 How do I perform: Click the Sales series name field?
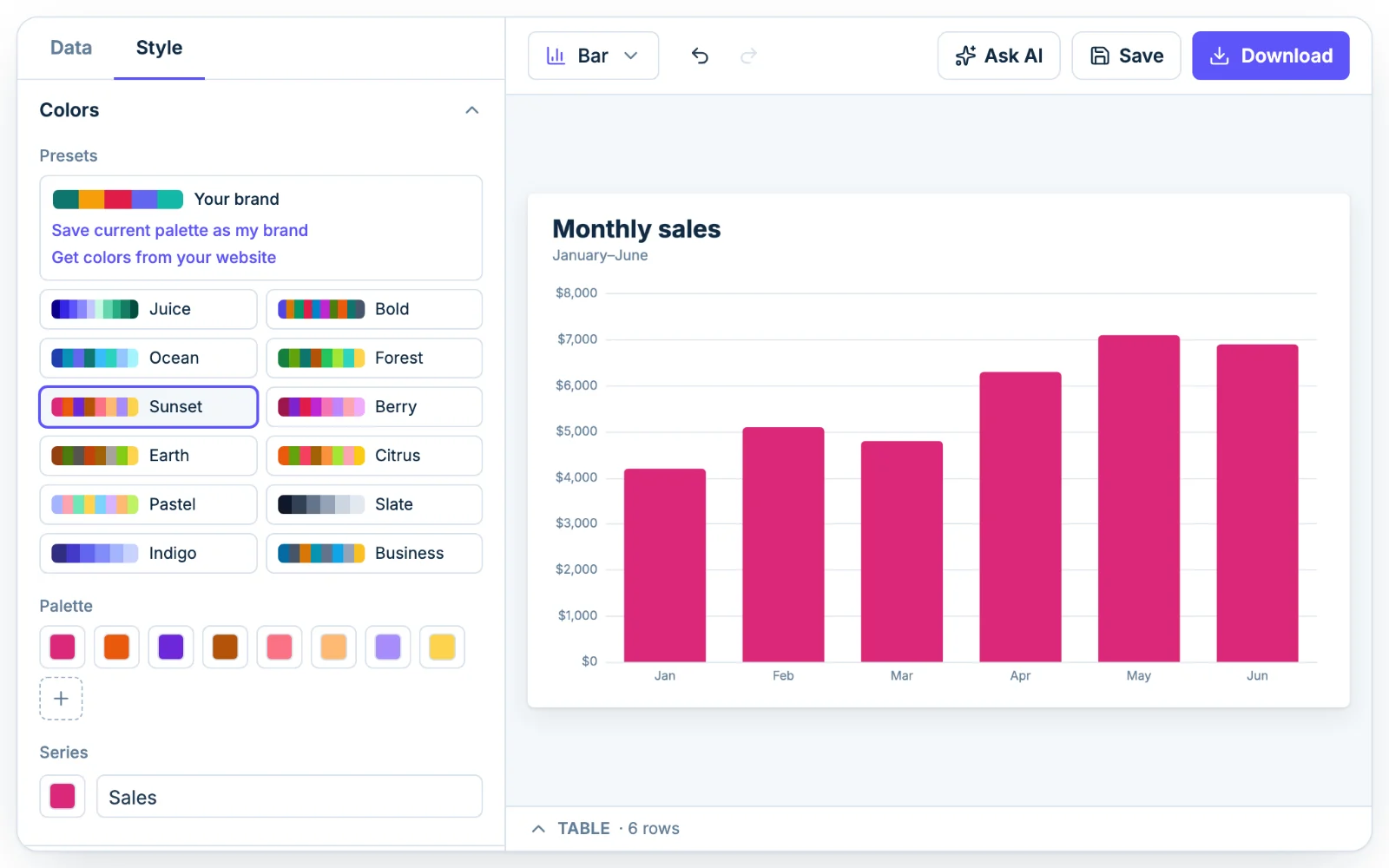click(289, 796)
